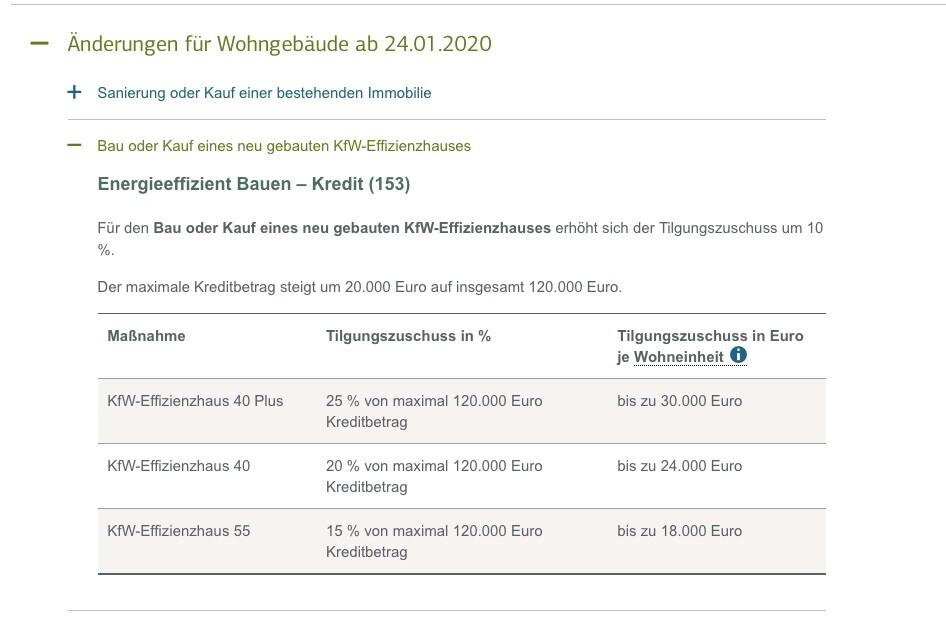Viewport: 946px width, 626px height.
Task: Click the 'bis zu 18.000 Euro' cell
Action: (679, 531)
